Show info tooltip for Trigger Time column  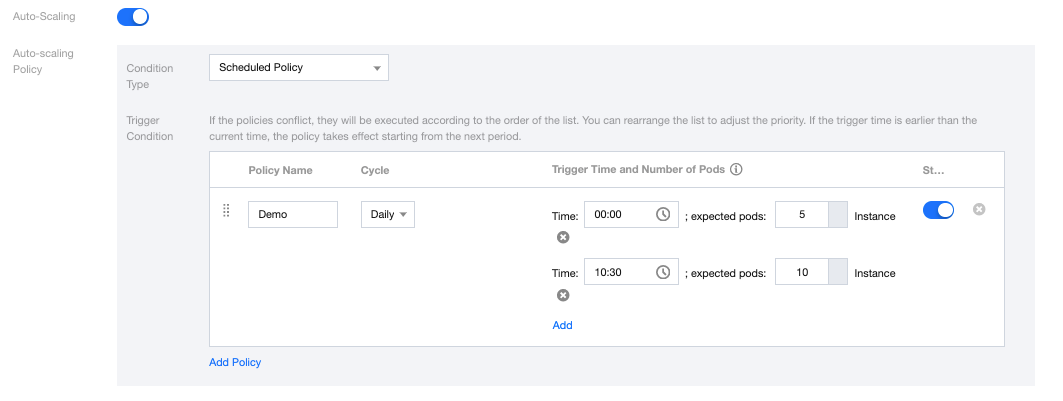[x=736, y=170]
